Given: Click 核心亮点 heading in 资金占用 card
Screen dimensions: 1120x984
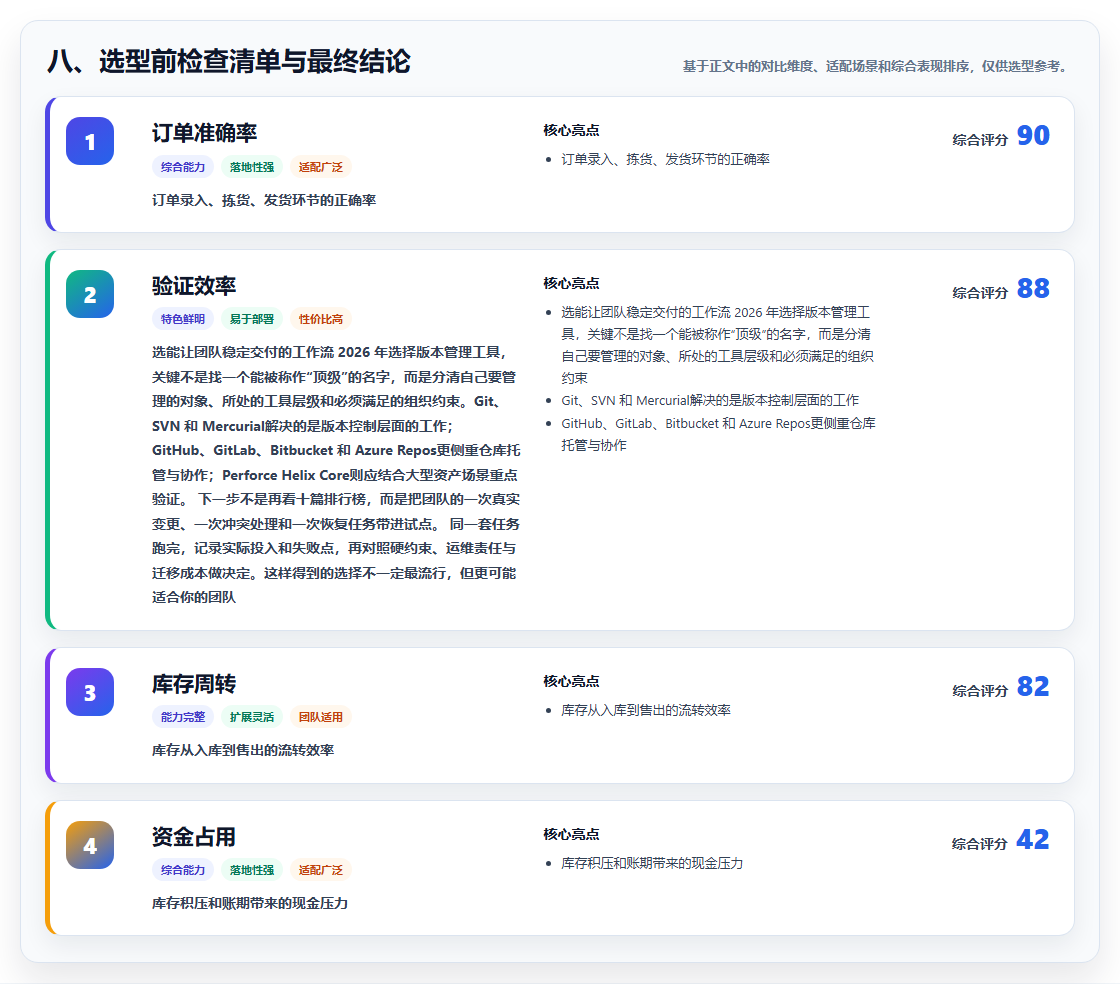Looking at the screenshot, I should click(x=571, y=834).
